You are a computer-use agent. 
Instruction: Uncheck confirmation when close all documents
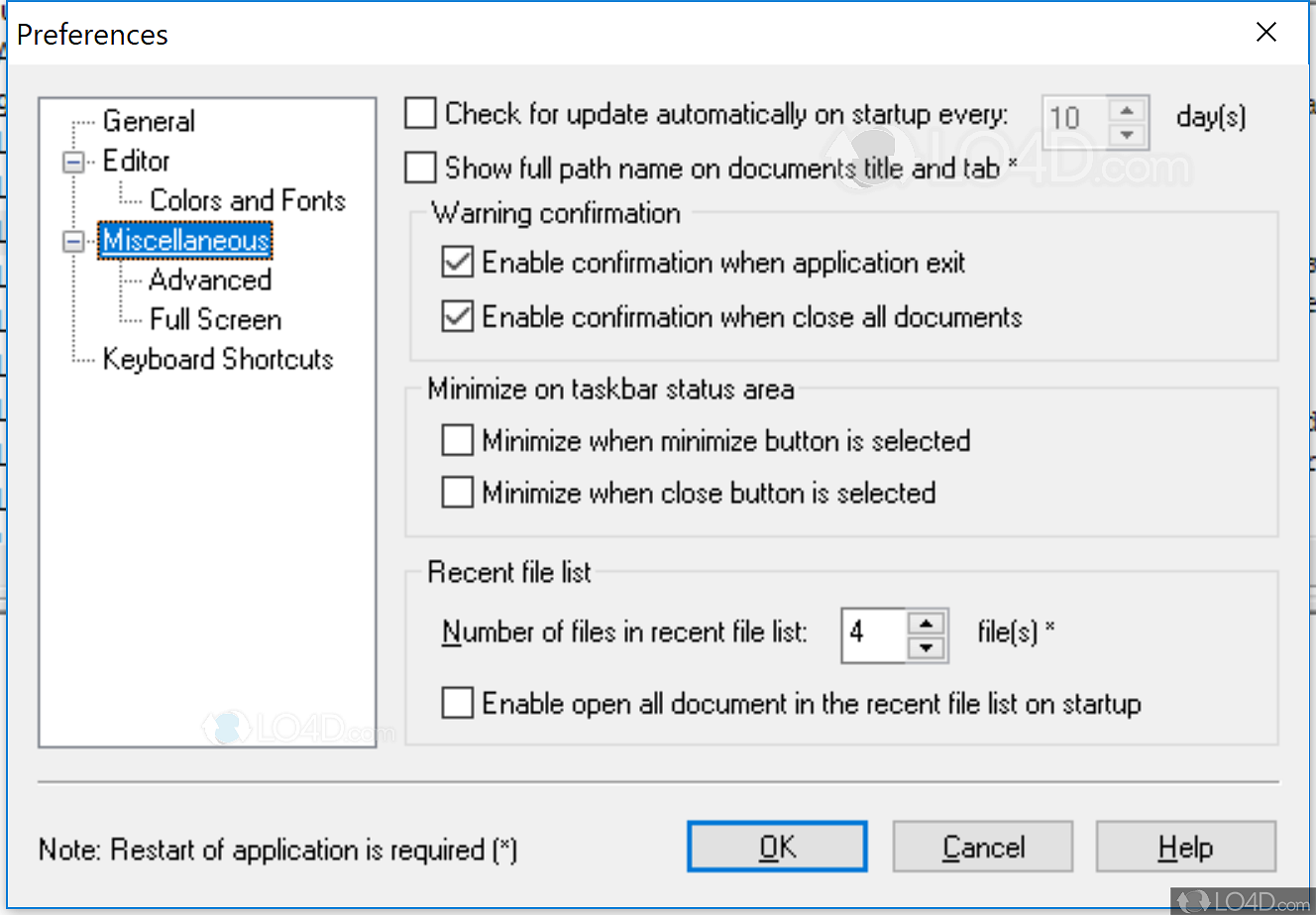point(457,317)
